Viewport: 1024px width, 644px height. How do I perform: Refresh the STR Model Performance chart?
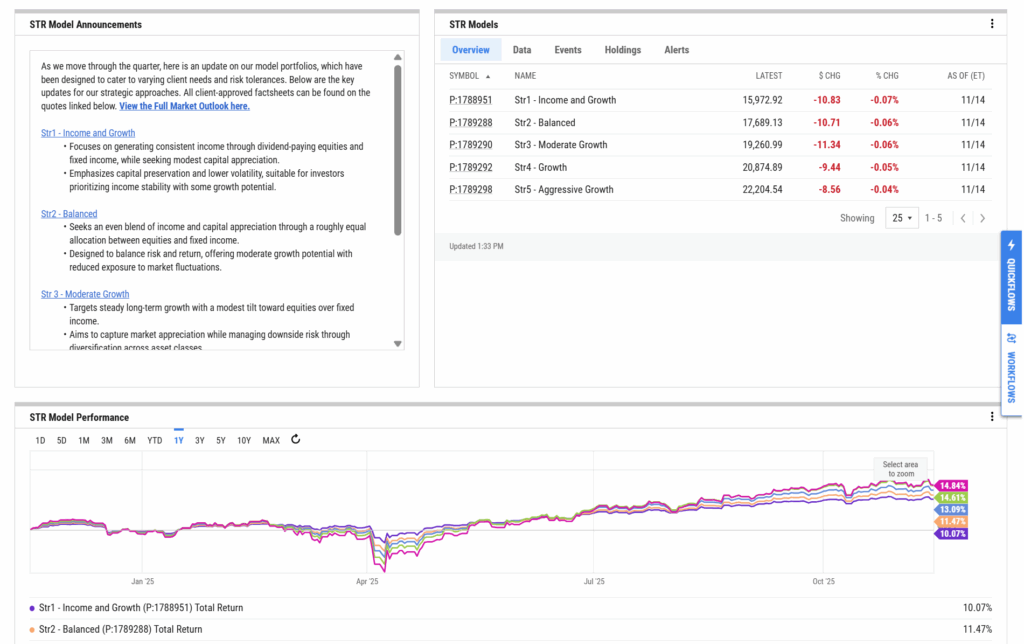(296, 439)
